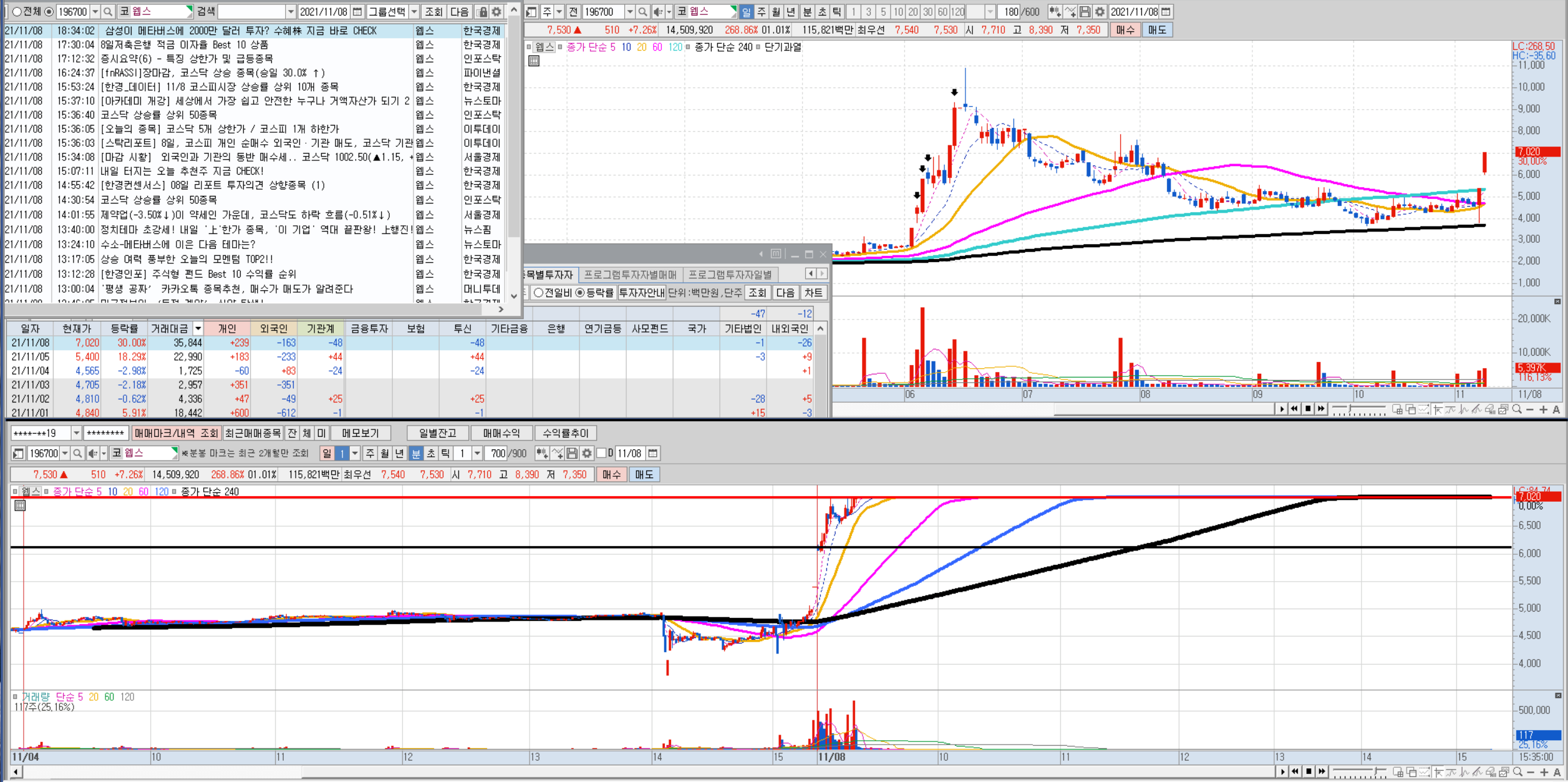Click the 다음 button in the news panel
This screenshot has height=782, width=1568.
click(x=460, y=12)
